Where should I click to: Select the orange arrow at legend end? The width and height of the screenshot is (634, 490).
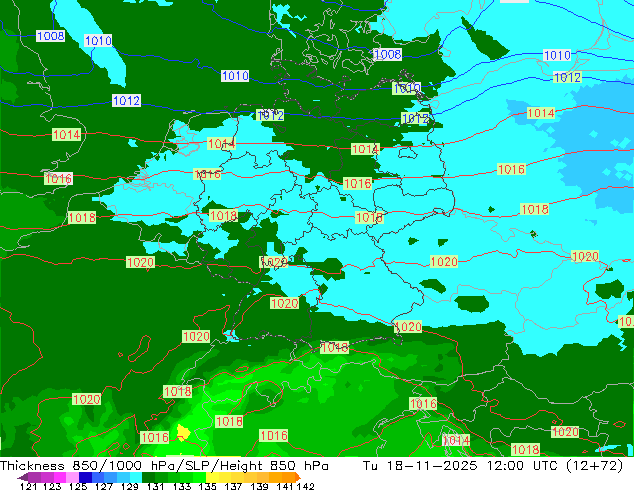tap(297, 477)
